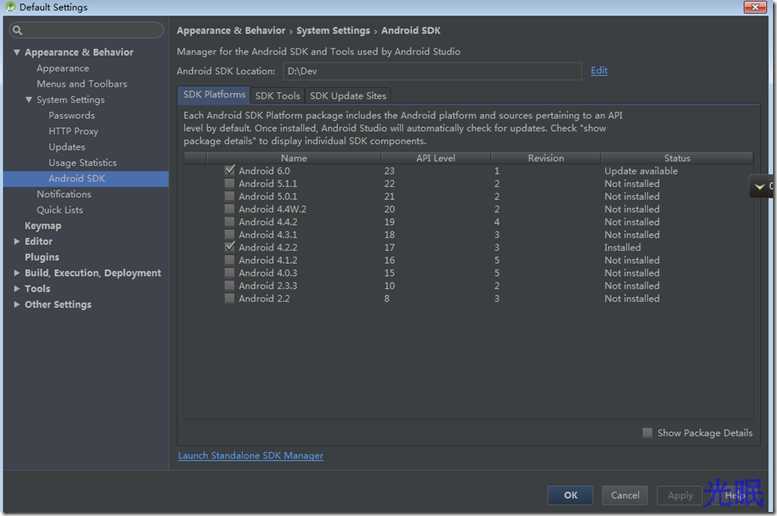
Task: Click the Apply button
Action: pyautogui.click(x=679, y=495)
